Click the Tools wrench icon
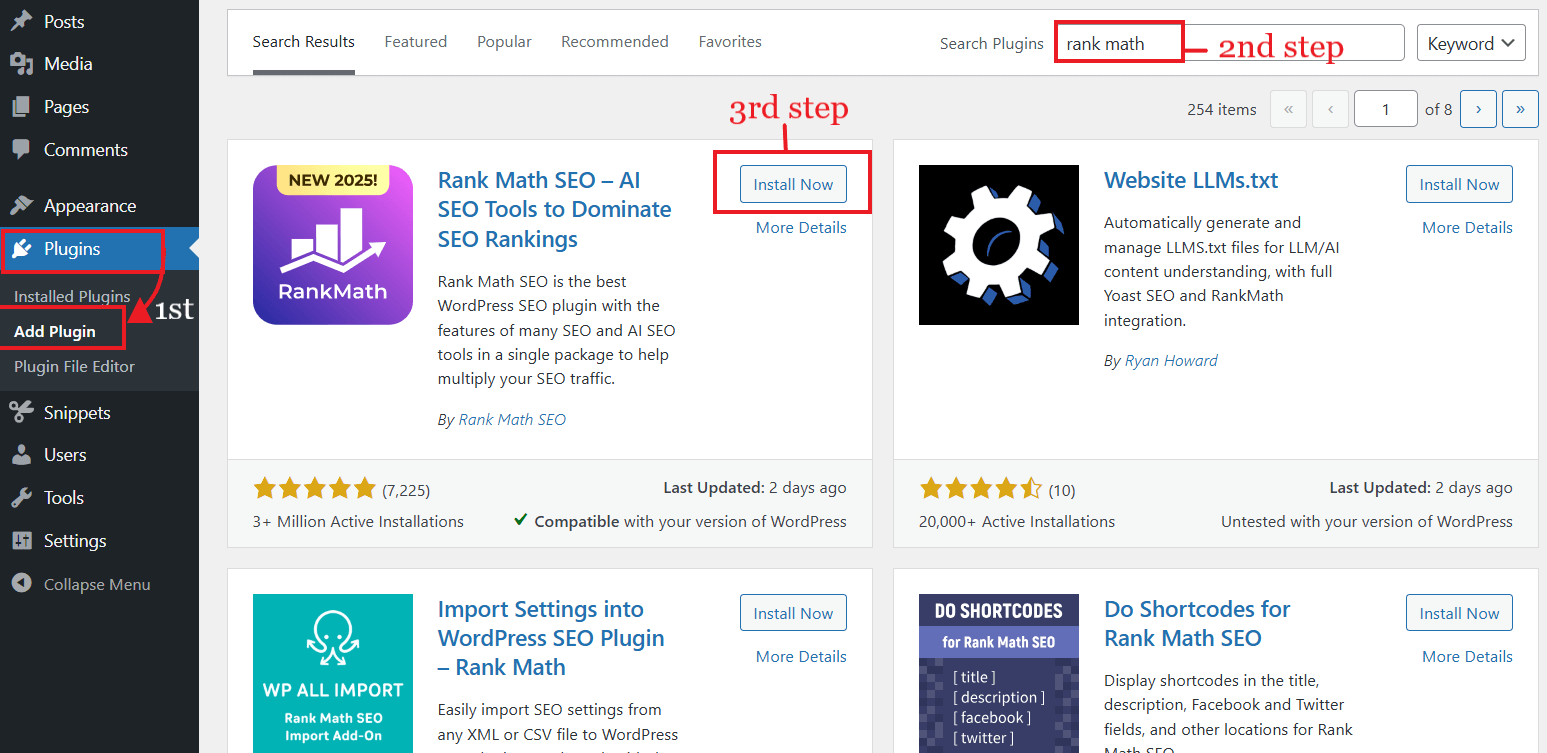Viewport: 1547px width, 753px height. pyautogui.click(x=21, y=498)
